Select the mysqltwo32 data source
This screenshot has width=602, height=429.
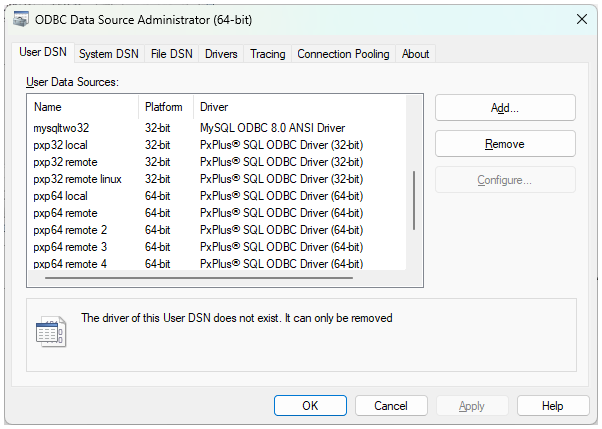click(61, 128)
